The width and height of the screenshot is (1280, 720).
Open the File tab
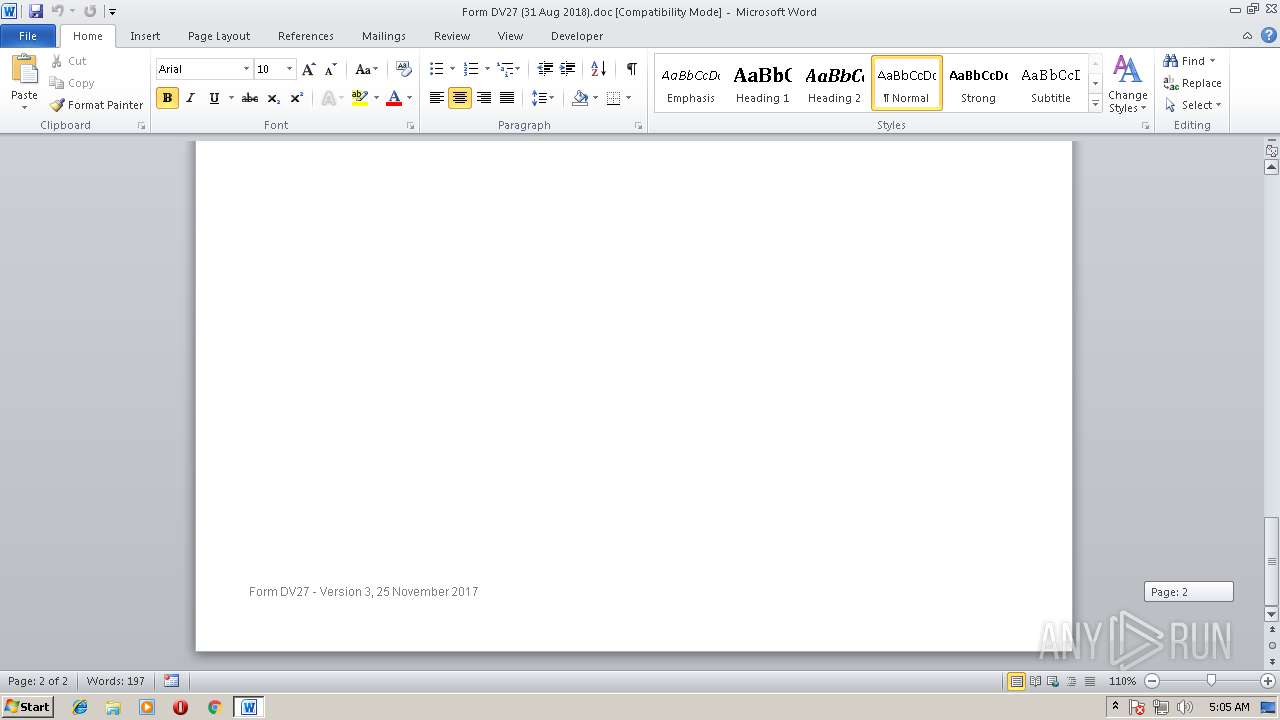pyautogui.click(x=28, y=36)
